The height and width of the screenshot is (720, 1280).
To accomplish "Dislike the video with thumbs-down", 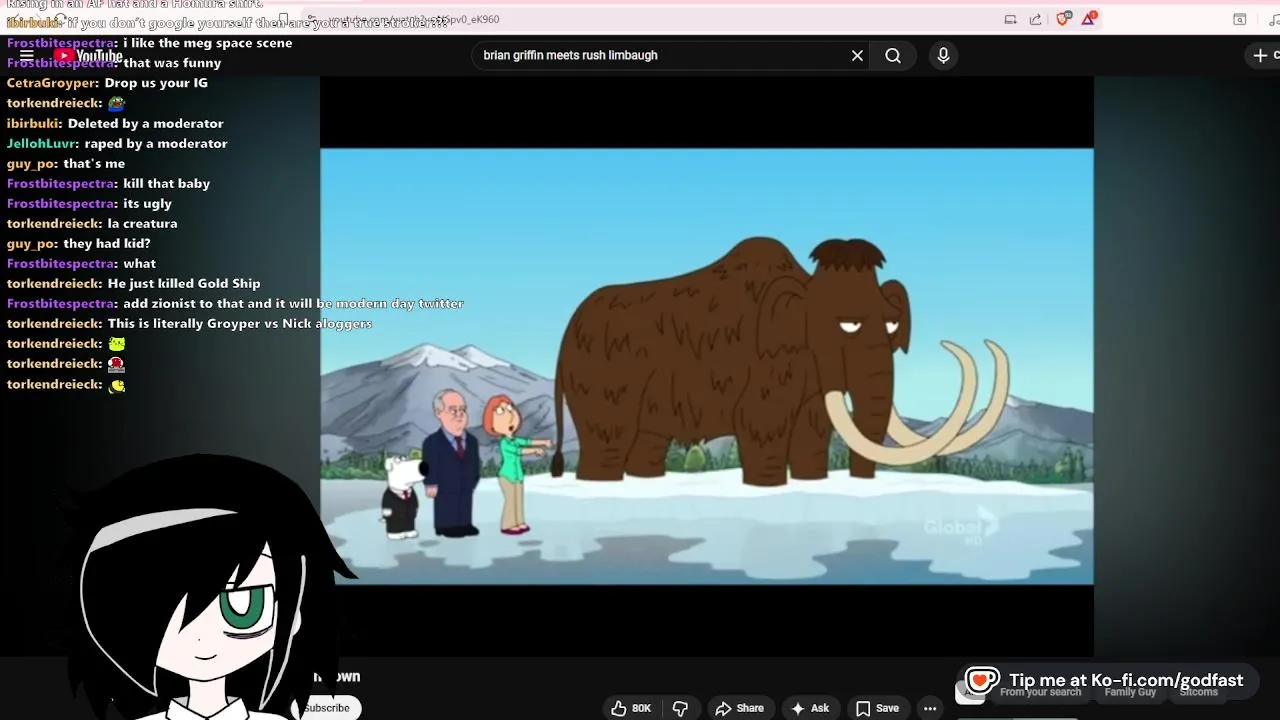I will coord(681,708).
